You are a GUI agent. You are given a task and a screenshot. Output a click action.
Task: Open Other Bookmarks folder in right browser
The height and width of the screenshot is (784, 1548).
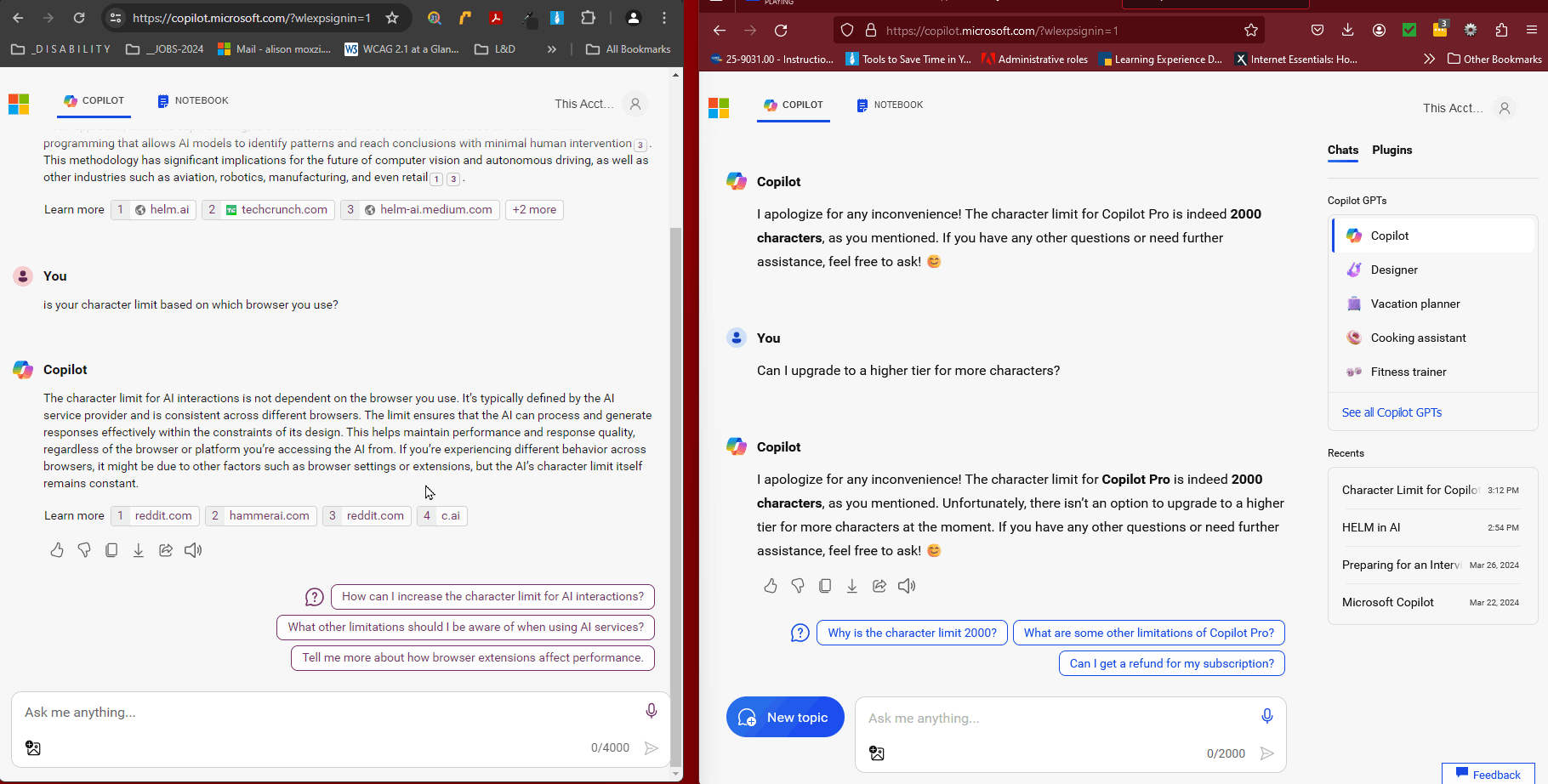[x=1494, y=60]
